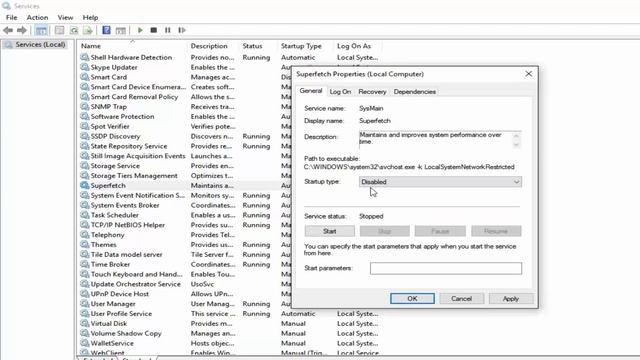Click the gear icon beside Smart Card
Viewport: 640px width, 360px height.
point(84,77)
